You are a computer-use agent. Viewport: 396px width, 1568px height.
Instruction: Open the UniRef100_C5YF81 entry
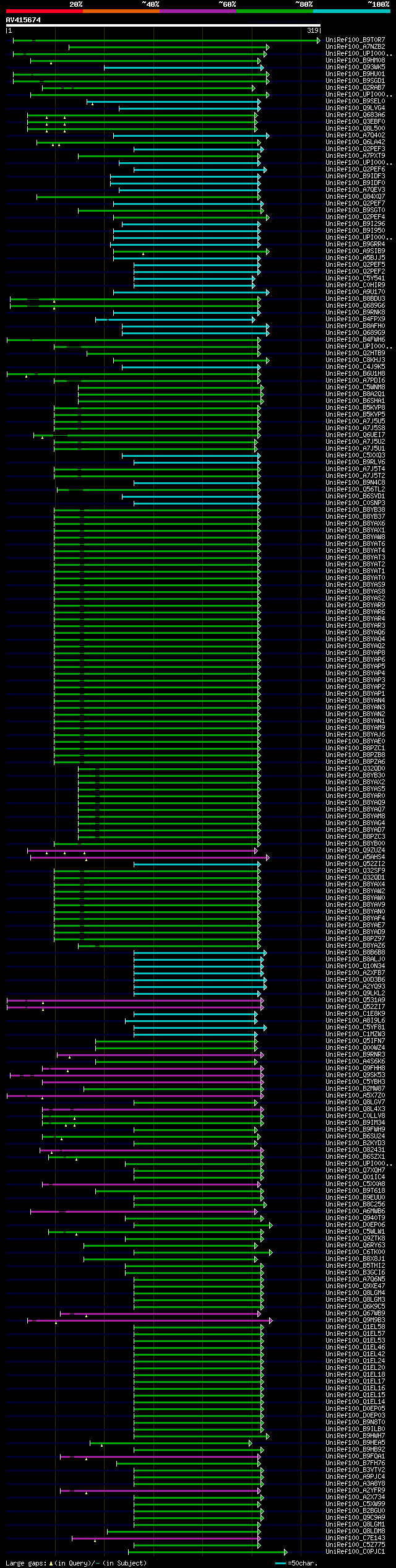point(355,1028)
